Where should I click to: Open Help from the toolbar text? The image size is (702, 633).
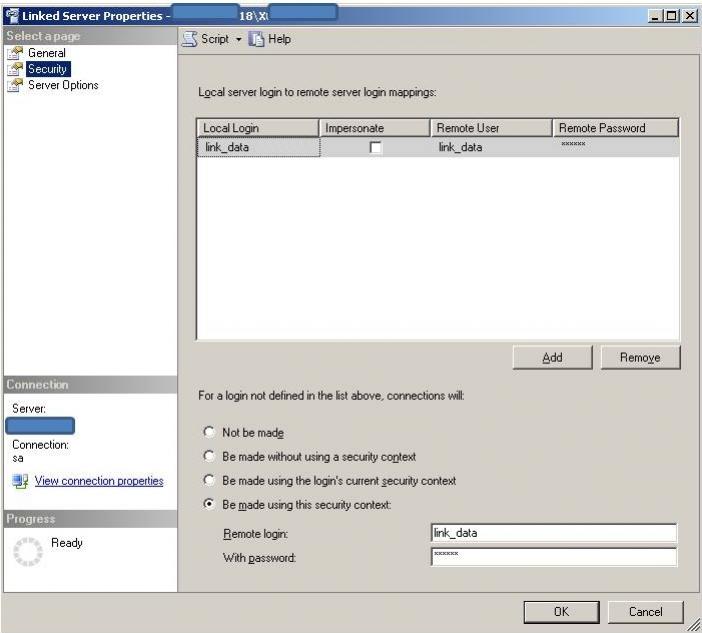click(x=279, y=39)
